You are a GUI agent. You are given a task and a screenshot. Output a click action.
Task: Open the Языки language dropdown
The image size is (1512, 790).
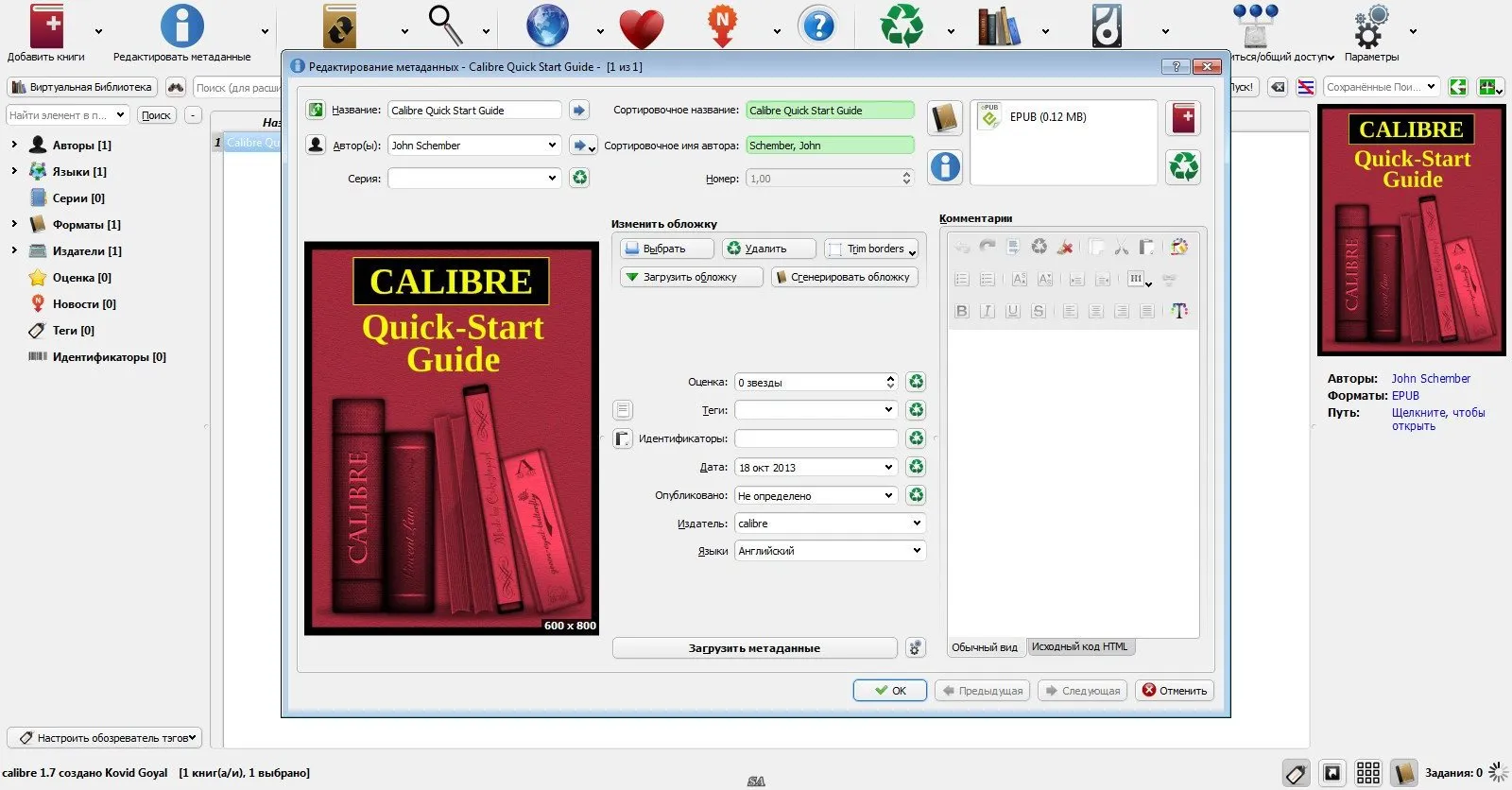tap(916, 551)
